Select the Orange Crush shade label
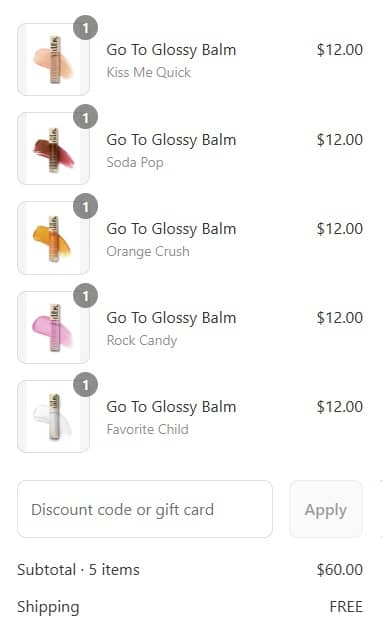Viewport: 386px width, 632px height. tap(148, 252)
